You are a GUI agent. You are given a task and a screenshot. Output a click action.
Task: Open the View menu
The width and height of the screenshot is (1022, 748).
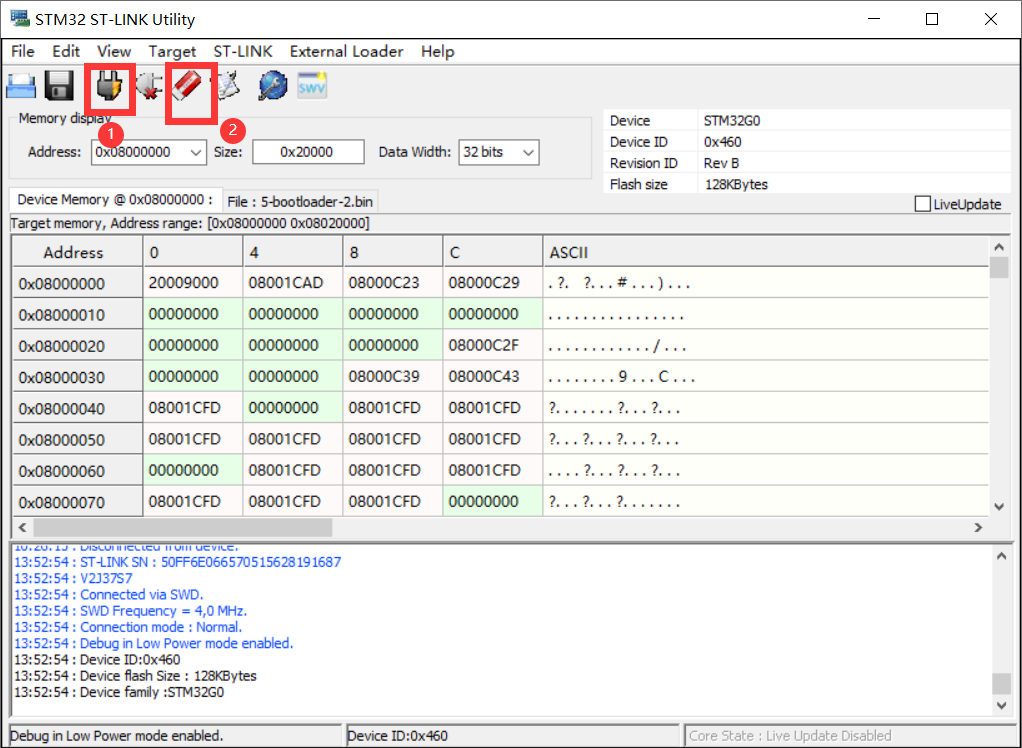[x=114, y=51]
